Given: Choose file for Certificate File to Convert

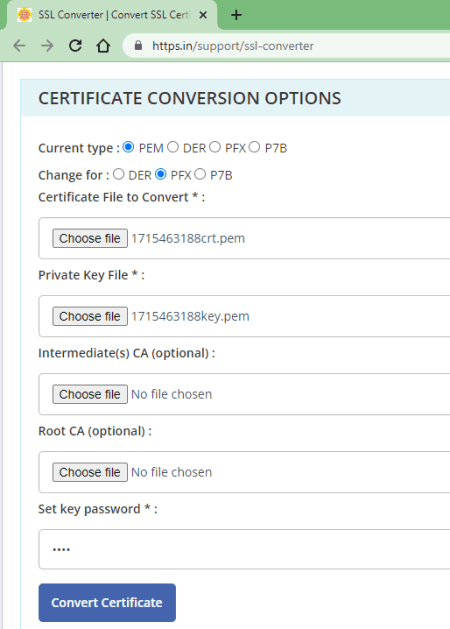Looking at the screenshot, I should pos(90,238).
